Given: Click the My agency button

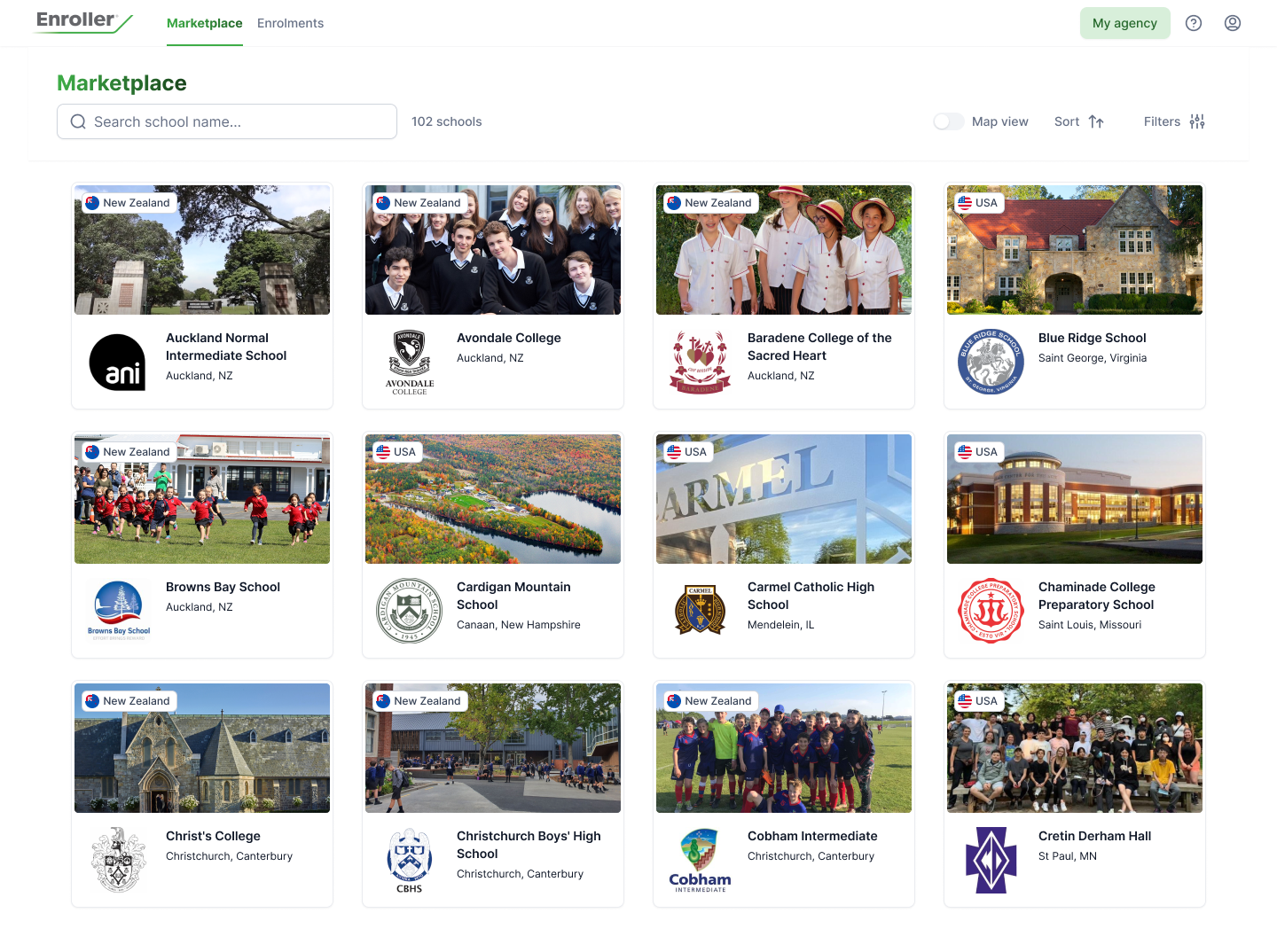Looking at the screenshot, I should point(1124,23).
